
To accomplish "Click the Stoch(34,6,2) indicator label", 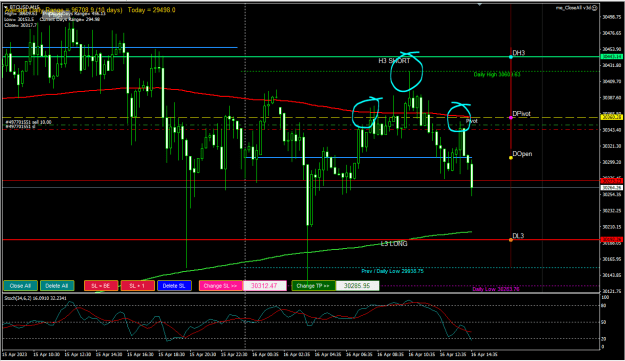I will (35, 298).
